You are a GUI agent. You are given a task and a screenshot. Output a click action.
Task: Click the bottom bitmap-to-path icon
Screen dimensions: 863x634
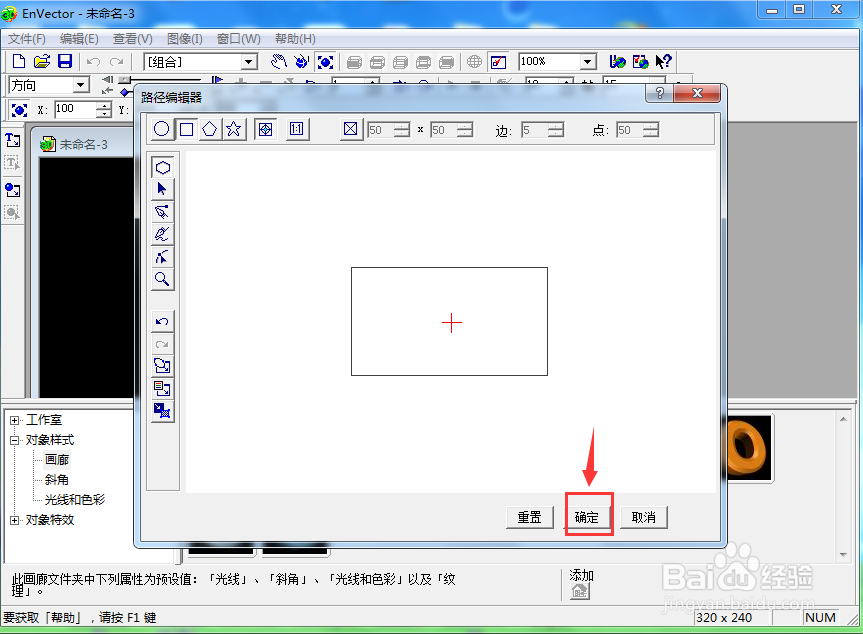pos(163,411)
